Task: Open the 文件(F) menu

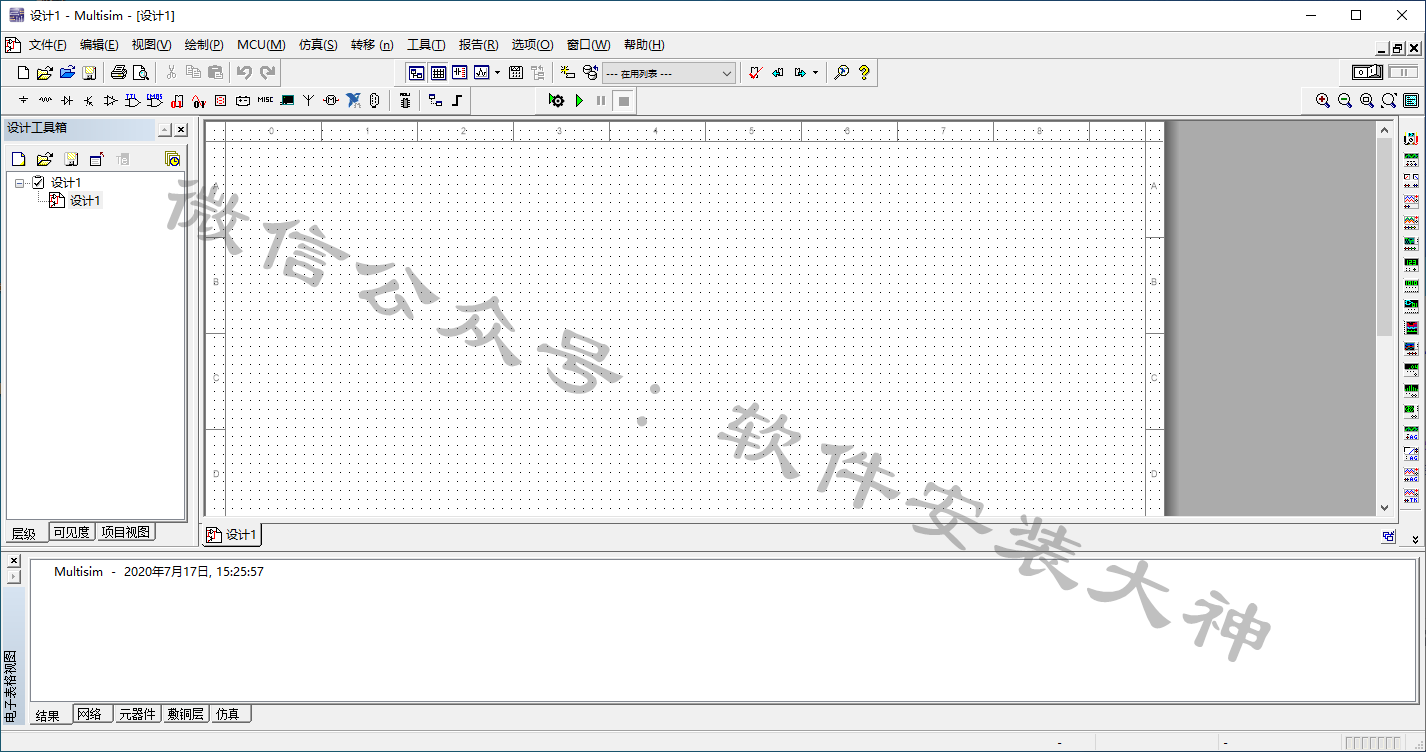Action: coord(48,45)
